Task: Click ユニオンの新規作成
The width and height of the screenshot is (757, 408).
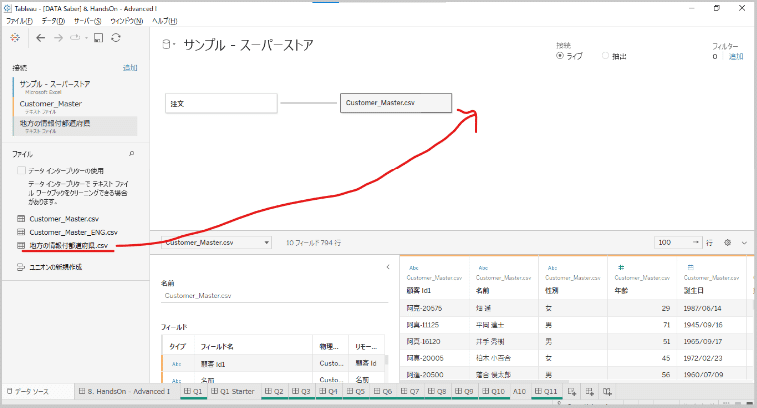Action: click(x=56, y=267)
